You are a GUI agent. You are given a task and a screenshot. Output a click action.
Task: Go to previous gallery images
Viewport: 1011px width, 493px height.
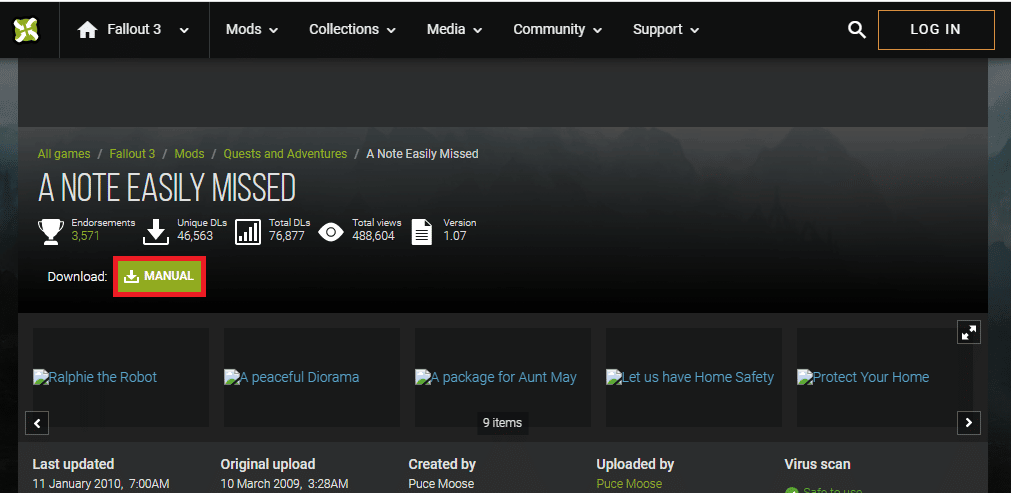[x=37, y=423]
